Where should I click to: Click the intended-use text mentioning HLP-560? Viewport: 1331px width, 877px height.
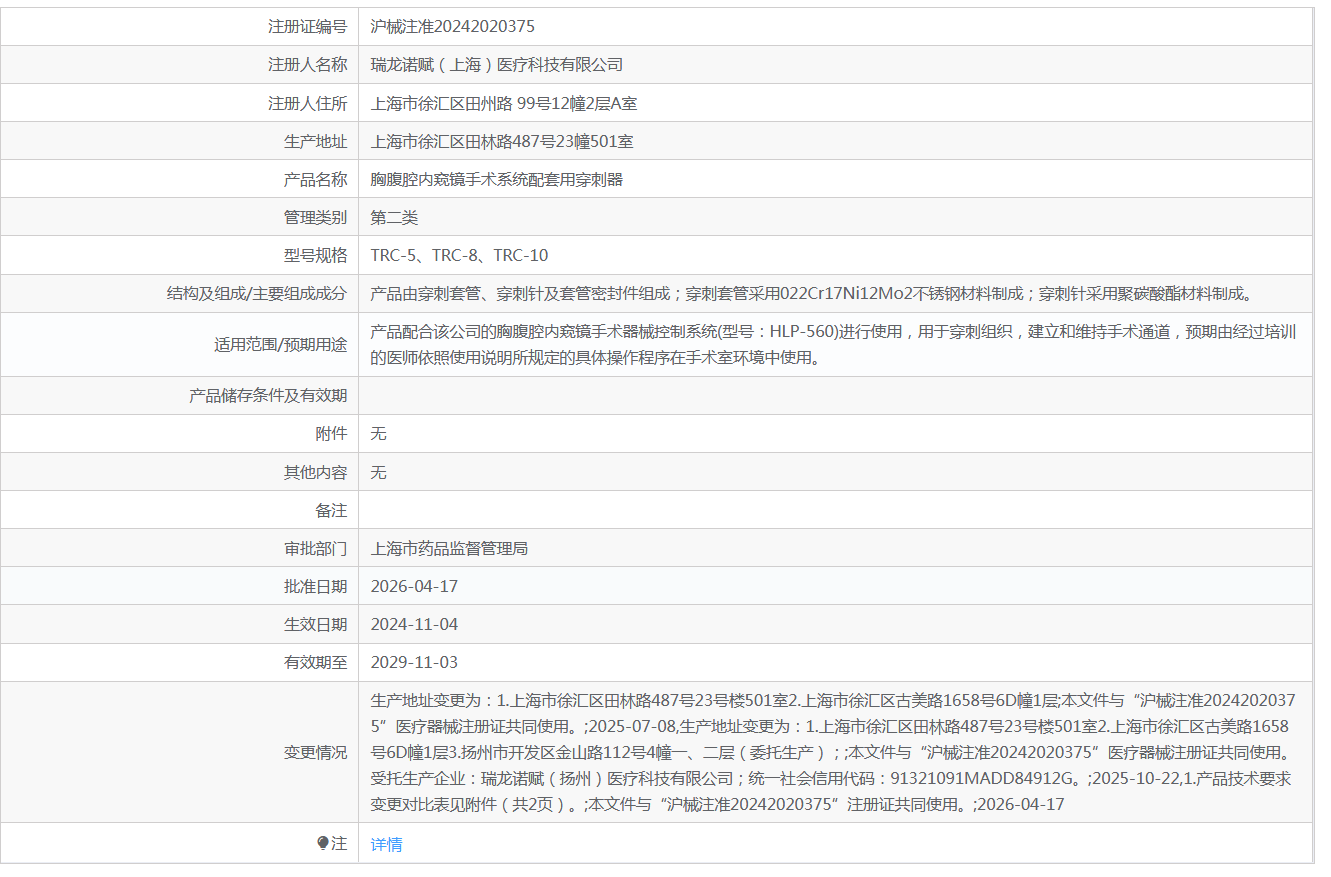834,344
